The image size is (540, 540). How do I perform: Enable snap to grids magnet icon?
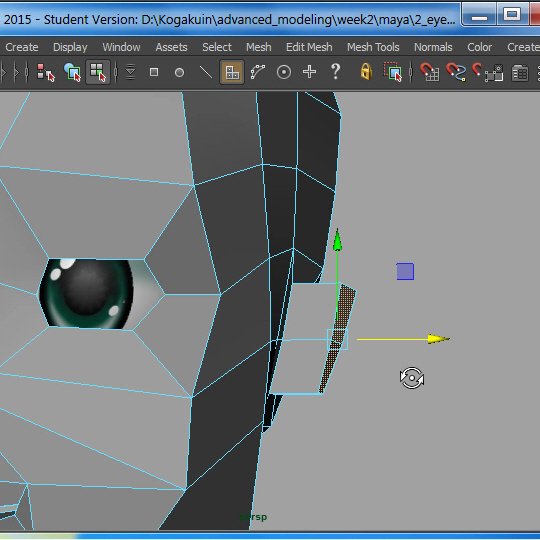(x=429, y=72)
